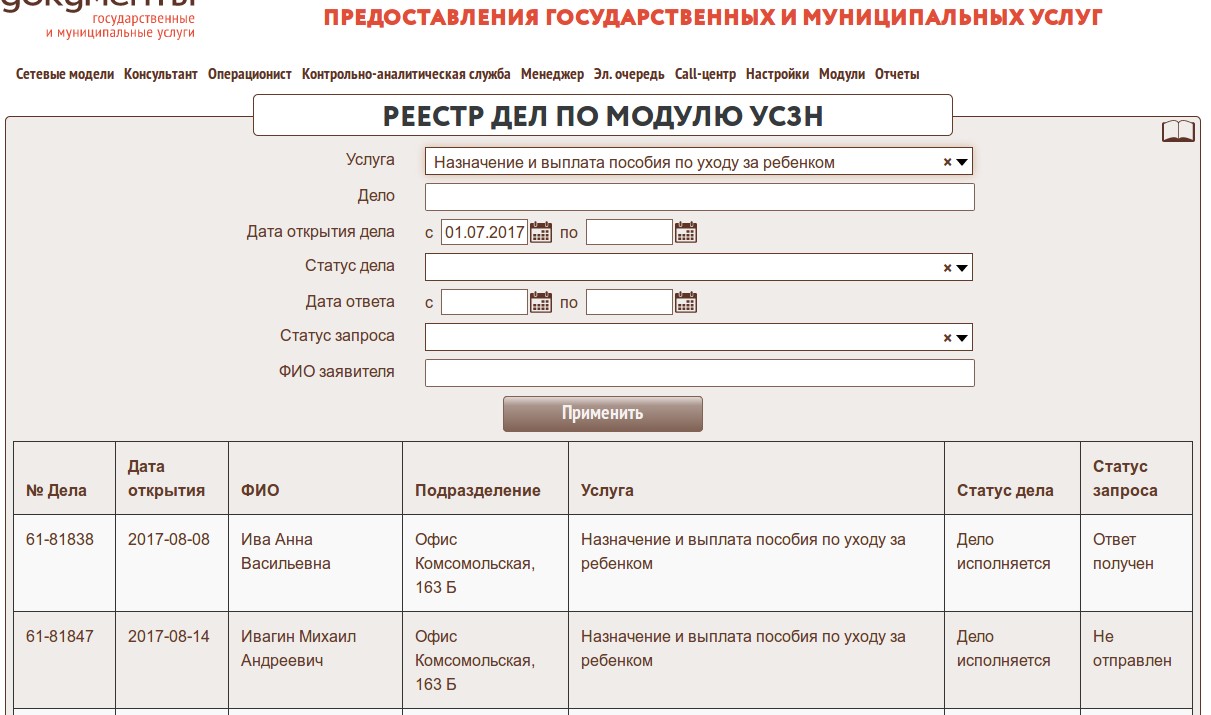Open the Сетевые модели menu
Image resolution: width=1211 pixels, height=715 pixels.
click(65, 74)
